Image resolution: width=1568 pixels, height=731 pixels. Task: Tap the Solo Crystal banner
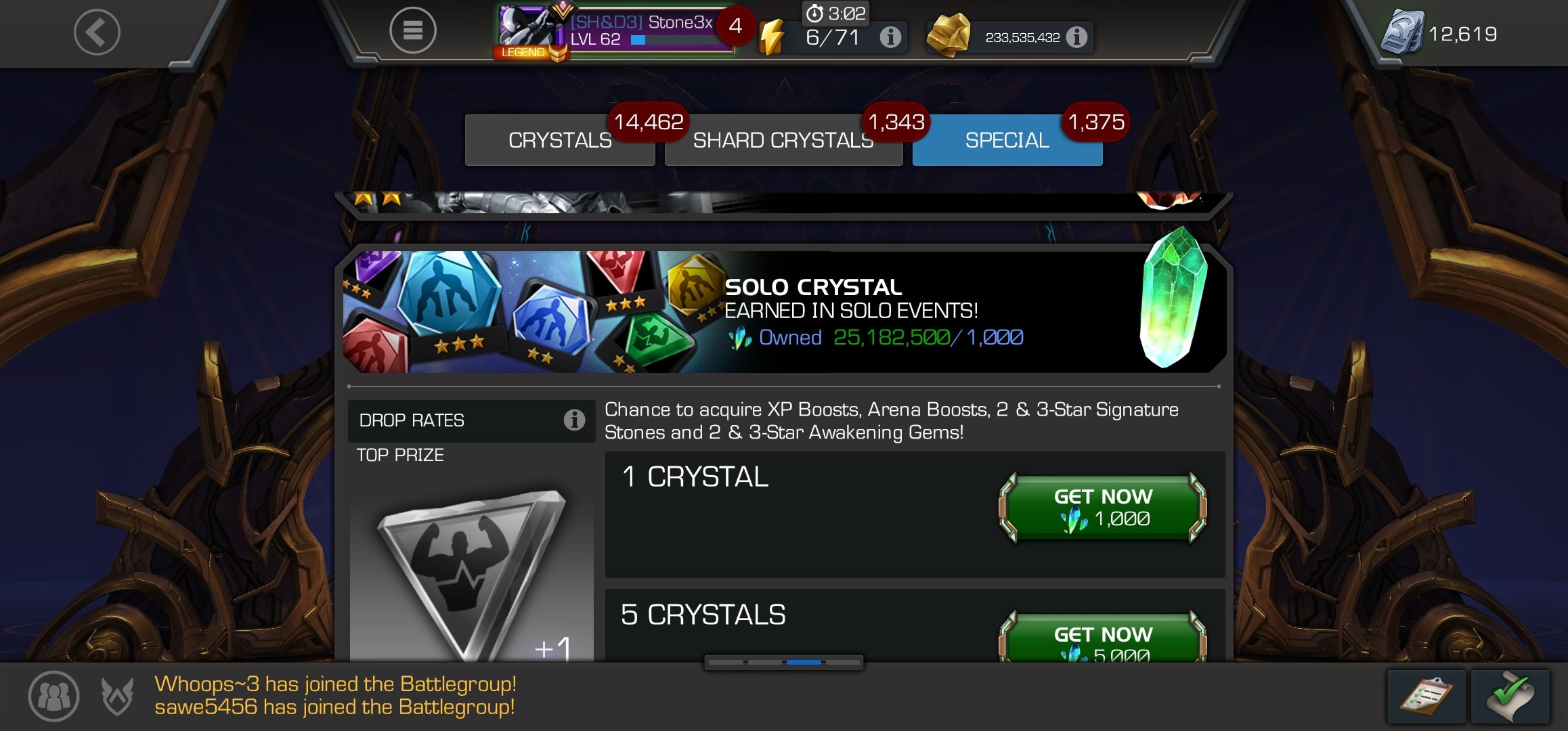pyautogui.click(x=784, y=311)
